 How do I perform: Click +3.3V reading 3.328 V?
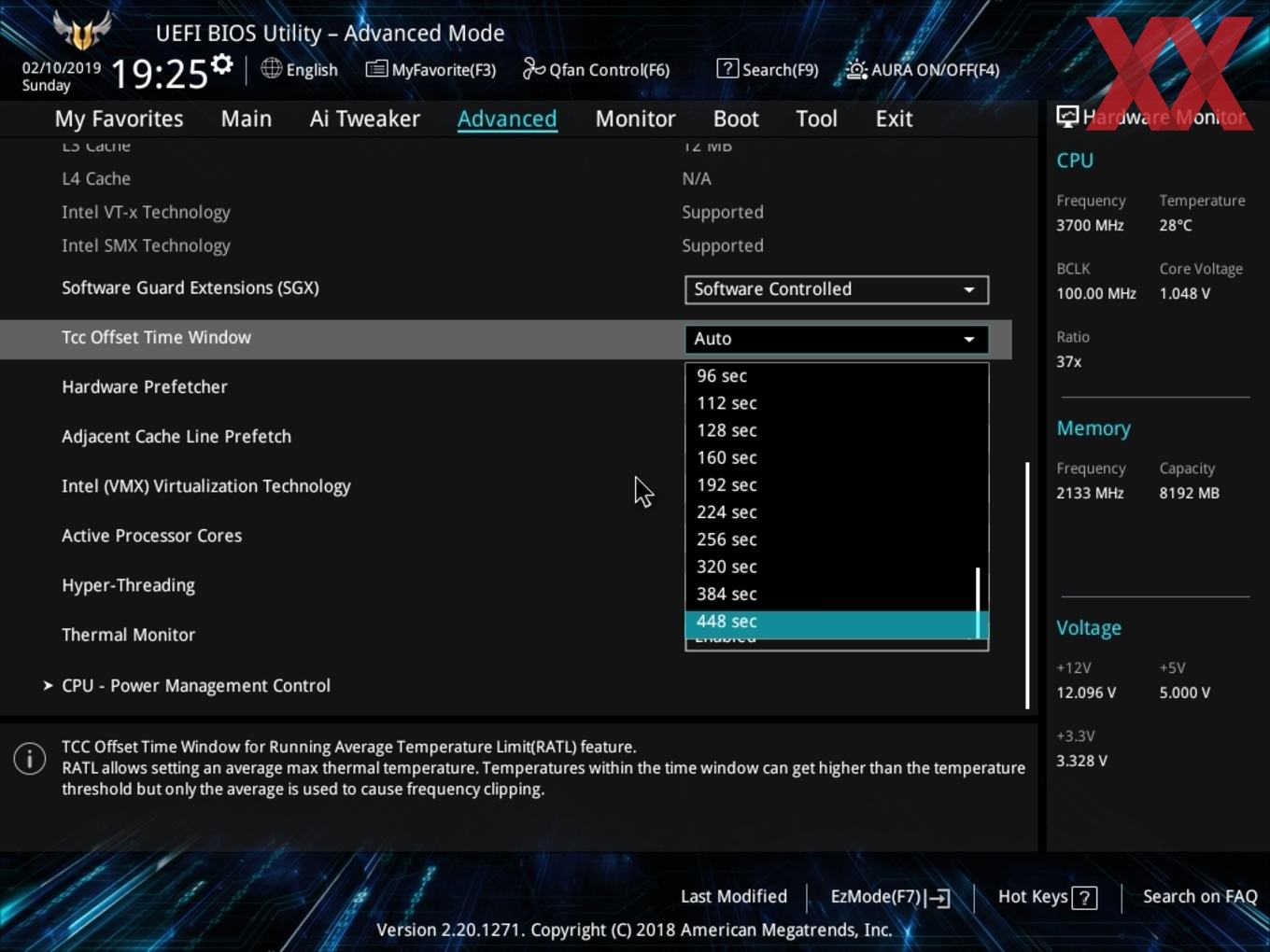(1082, 761)
